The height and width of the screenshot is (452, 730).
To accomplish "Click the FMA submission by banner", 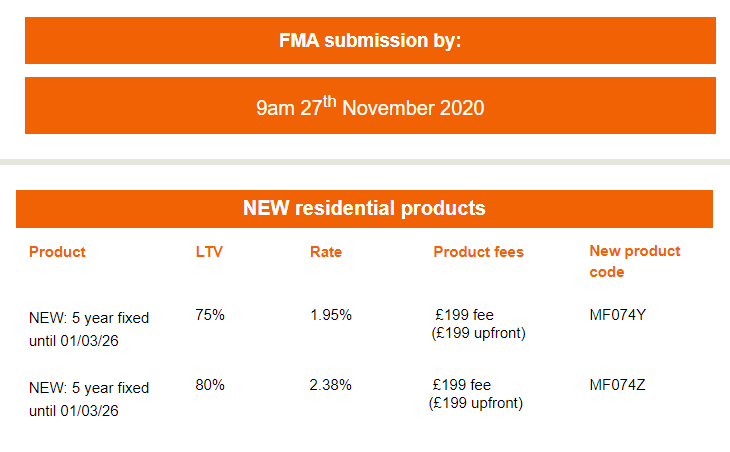I will click(370, 40).
